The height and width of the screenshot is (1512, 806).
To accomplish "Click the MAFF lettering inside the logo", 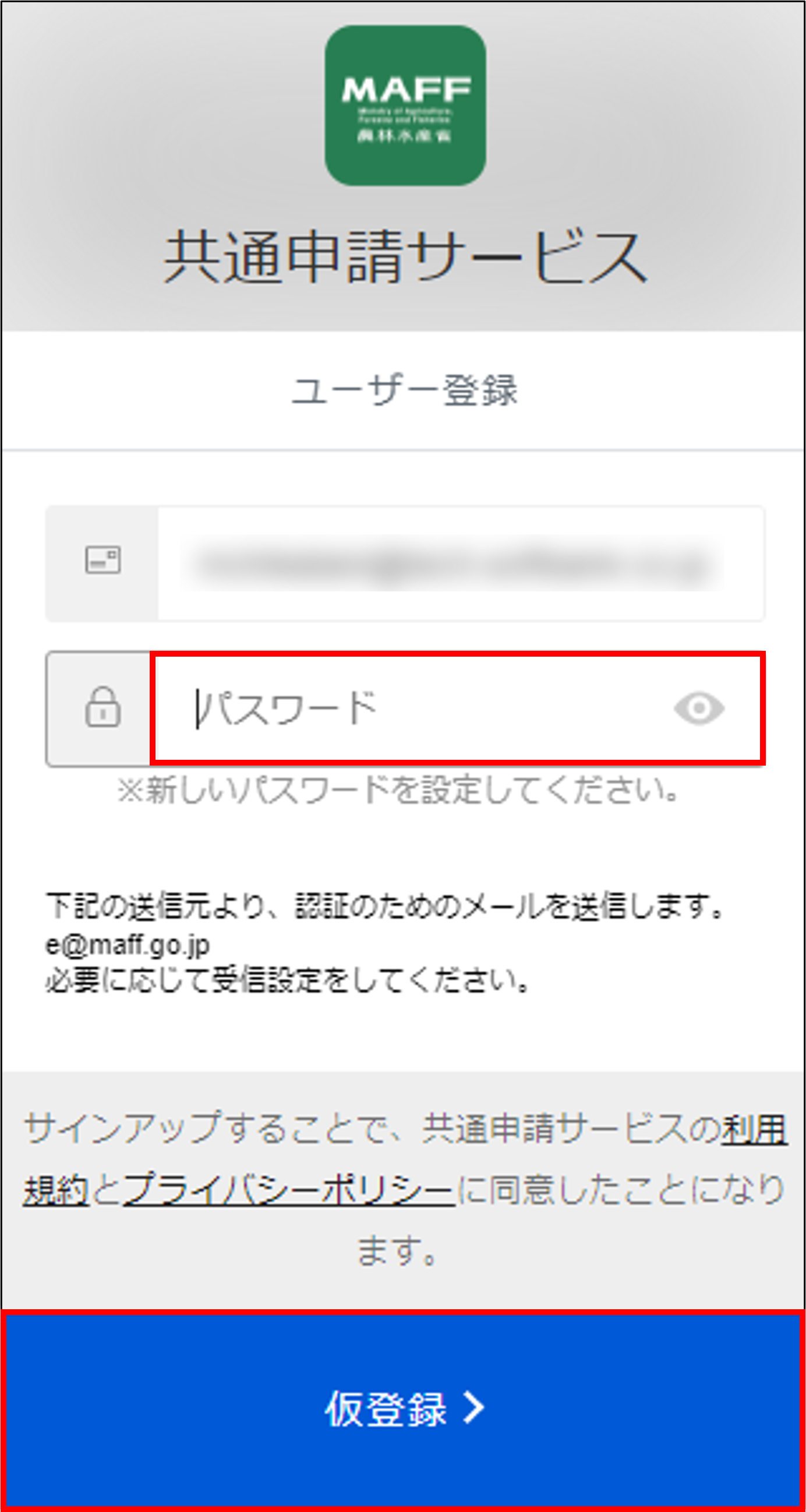I will (x=406, y=90).
